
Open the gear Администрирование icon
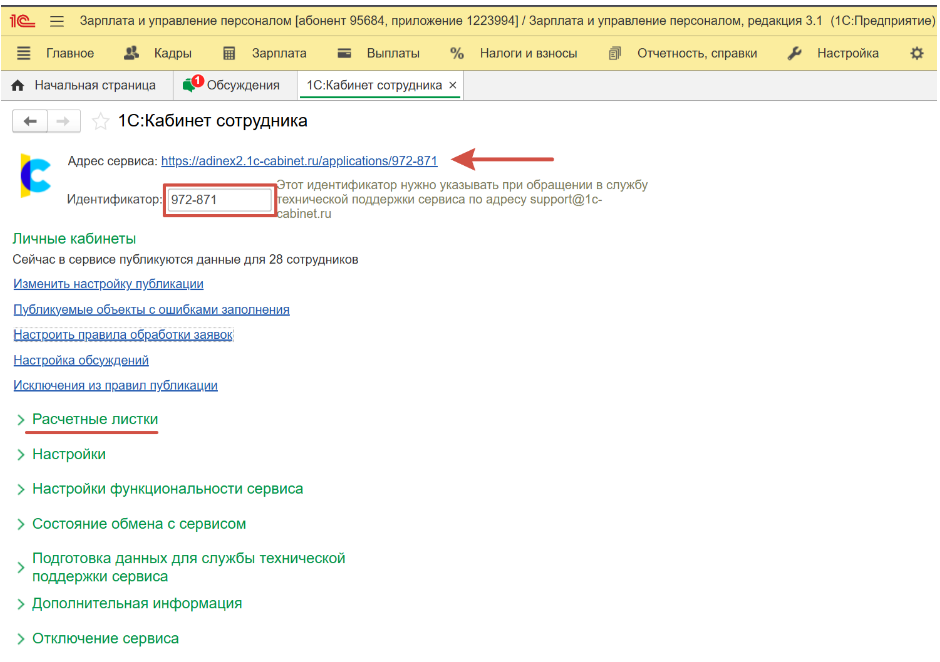point(917,53)
